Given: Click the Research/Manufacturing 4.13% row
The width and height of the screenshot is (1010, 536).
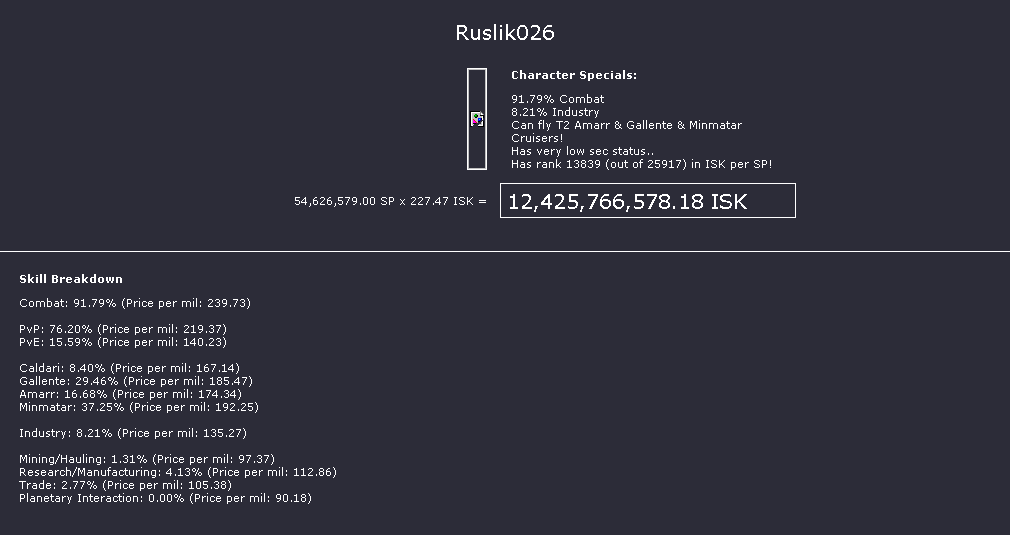Looking at the screenshot, I should (x=178, y=472).
